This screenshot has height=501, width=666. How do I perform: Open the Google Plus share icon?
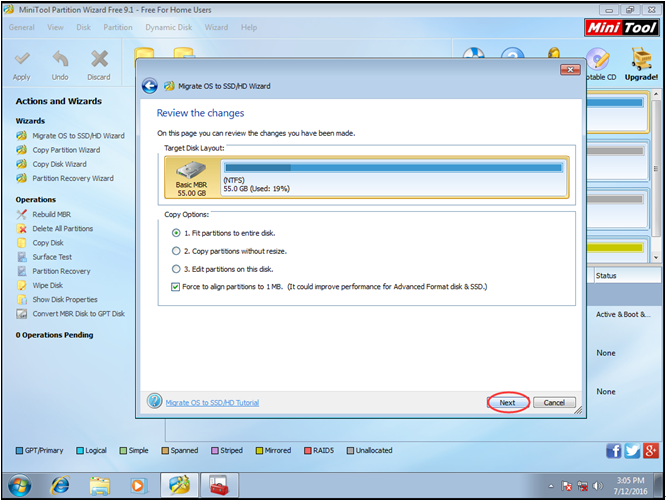click(651, 450)
